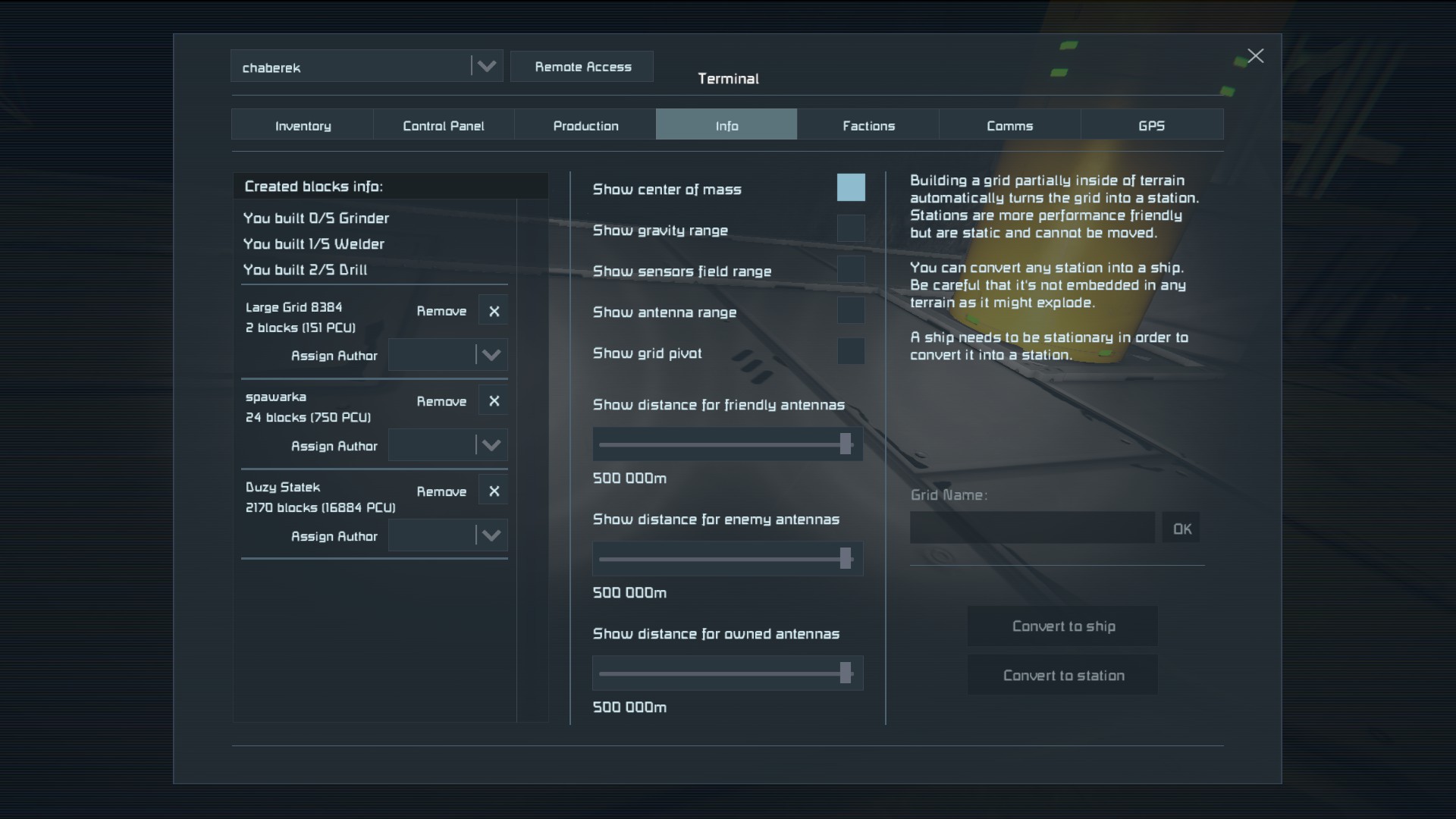Close the Terminal window
Viewport: 1456px width, 819px height.
tap(1256, 56)
